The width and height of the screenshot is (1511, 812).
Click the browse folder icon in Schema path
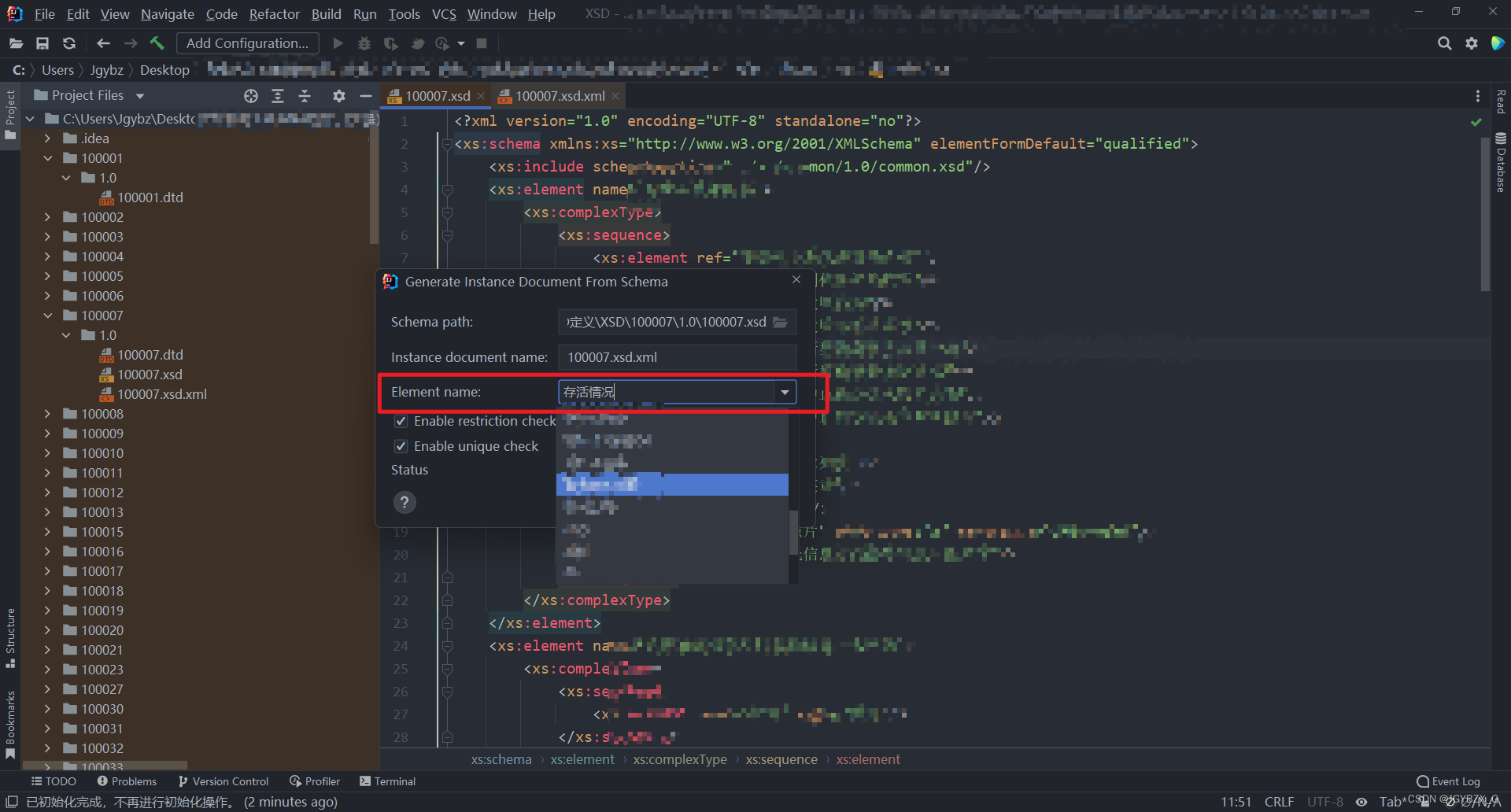(780, 322)
